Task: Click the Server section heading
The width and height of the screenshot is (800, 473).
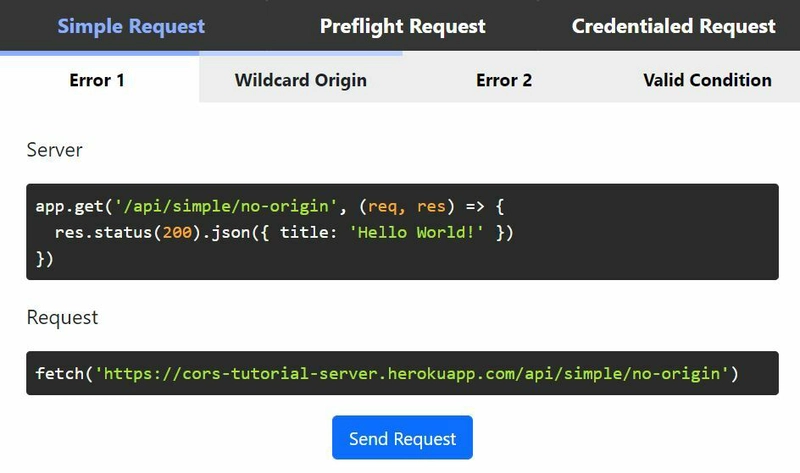Action: pyautogui.click(x=54, y=150)
